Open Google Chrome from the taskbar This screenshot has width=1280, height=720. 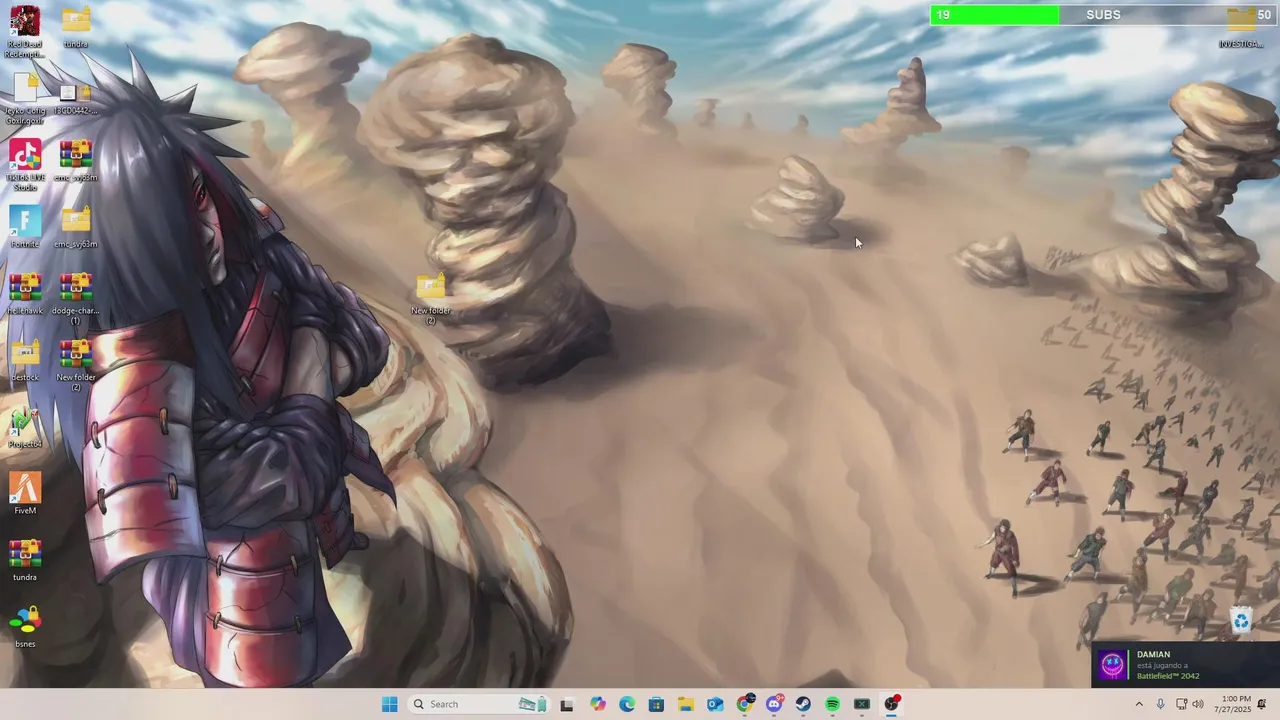[745, 704]
